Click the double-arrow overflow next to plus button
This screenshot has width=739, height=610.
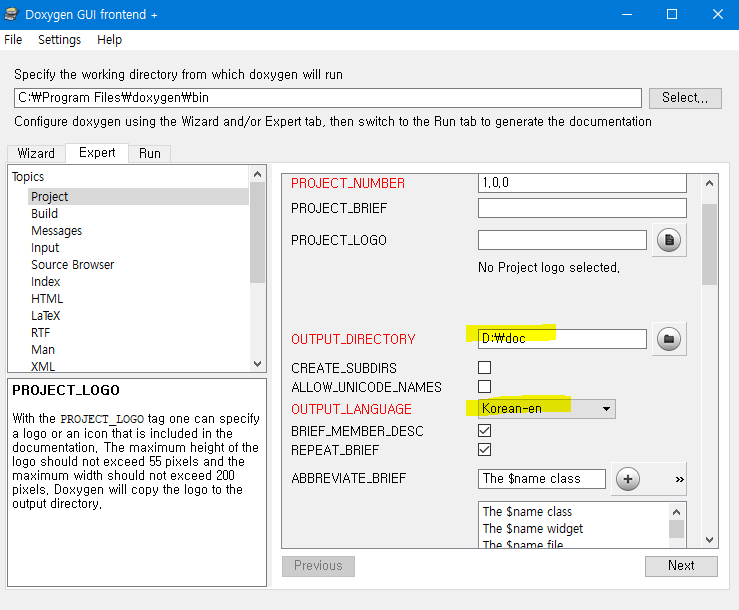click(679, 479)
